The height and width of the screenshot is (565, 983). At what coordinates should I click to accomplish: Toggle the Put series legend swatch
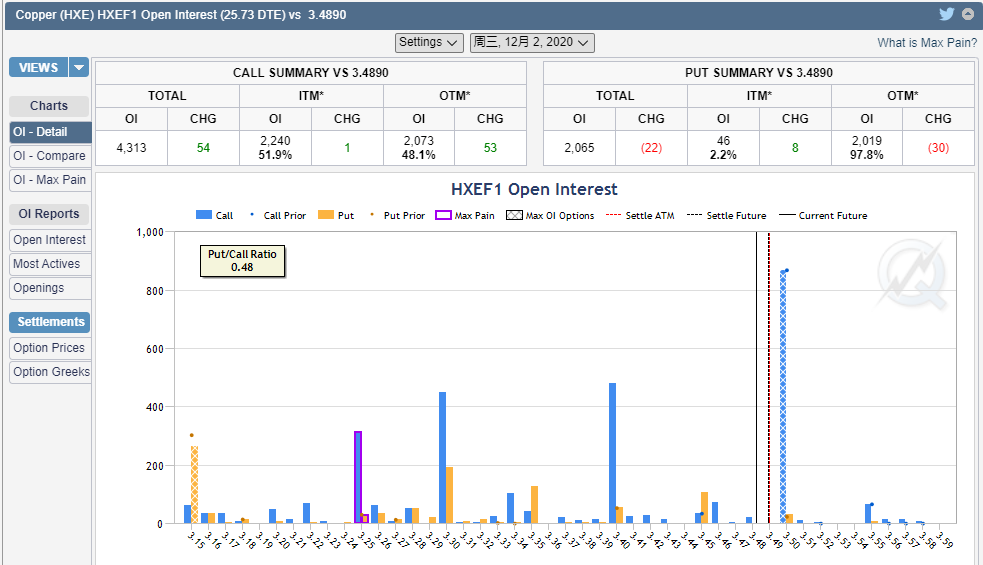pos(326,215)
